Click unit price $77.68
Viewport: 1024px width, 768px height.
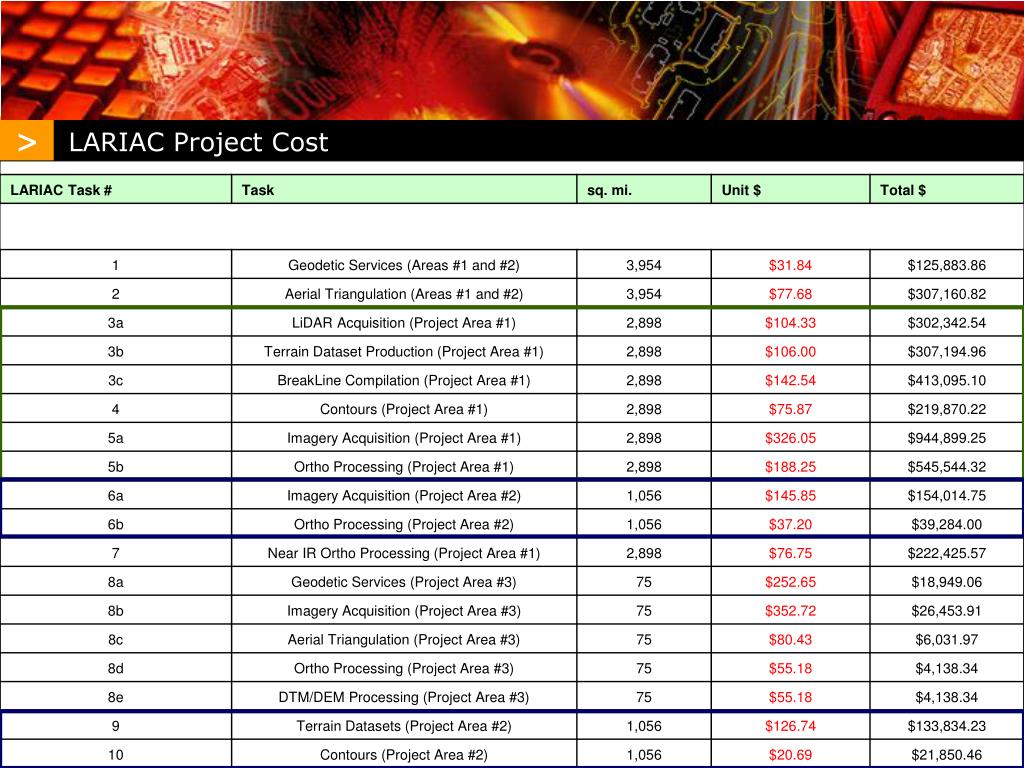(790, 294)
